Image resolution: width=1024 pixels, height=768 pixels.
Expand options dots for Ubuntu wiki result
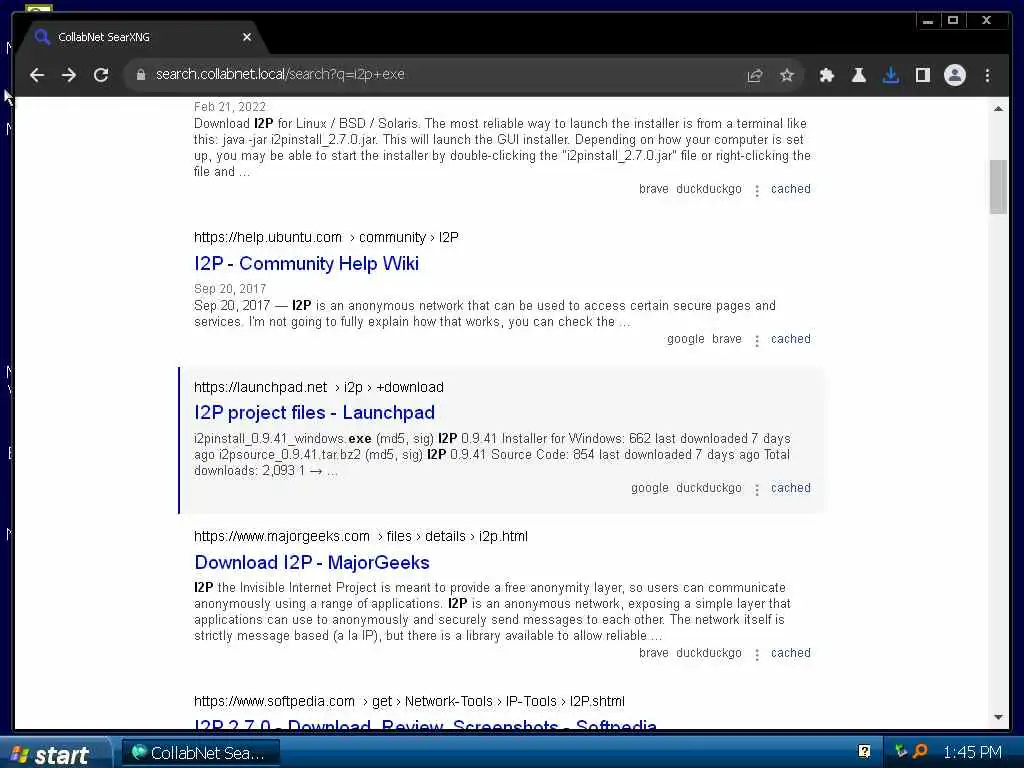[x=757, y=341]
